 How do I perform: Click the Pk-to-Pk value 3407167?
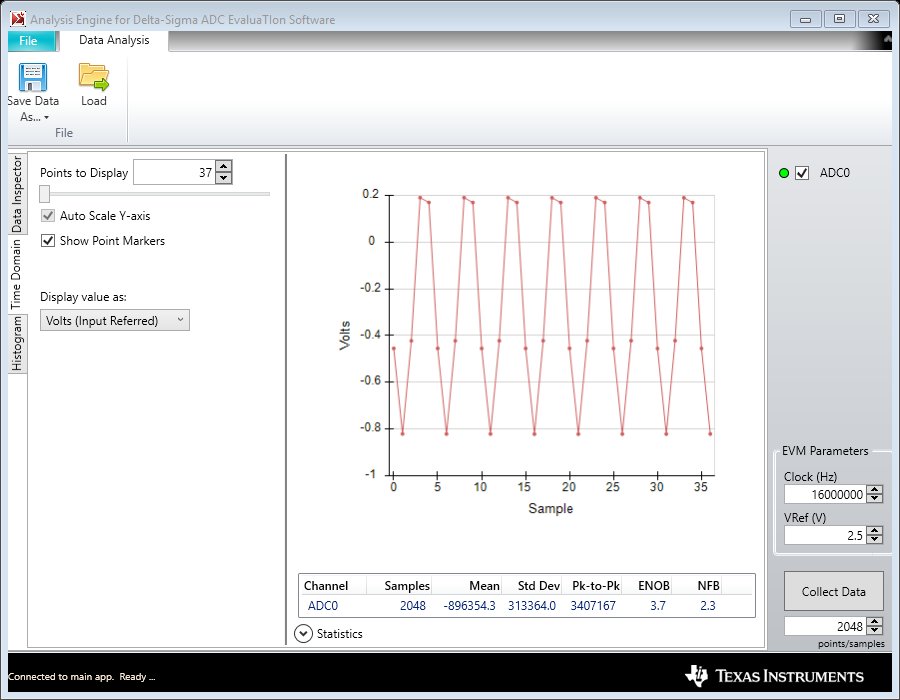pyautogui.click(x=593, y=605)
